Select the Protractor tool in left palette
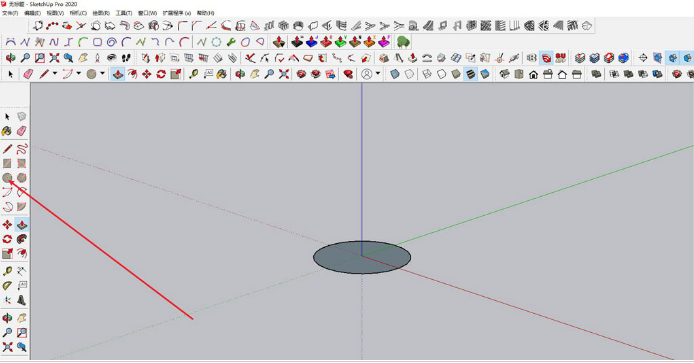 pyautogui.click(x=7, y=286)
